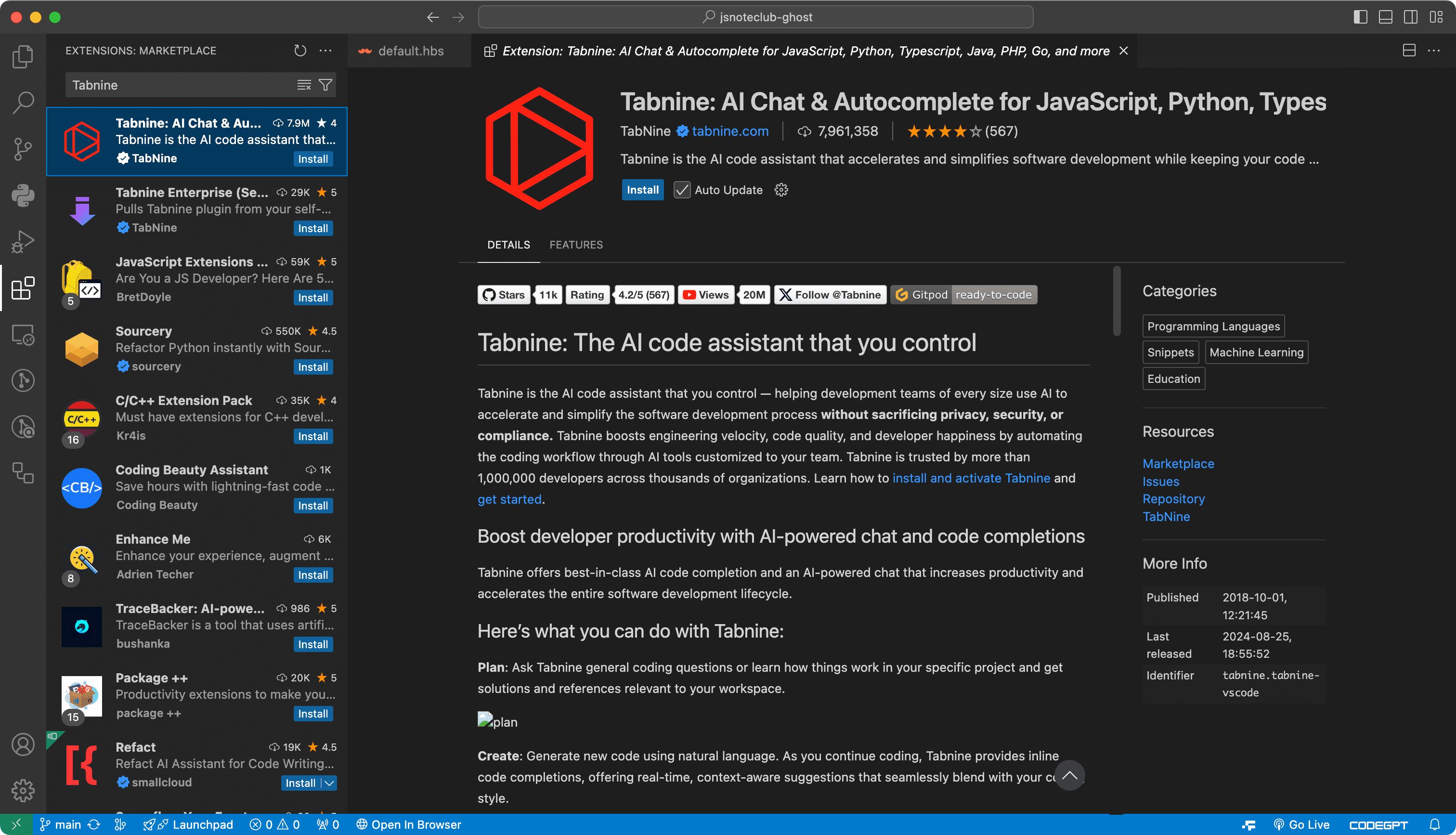Open 'install and activate Tabnine' link
Image resolution: width=1456 pixels, height=835 pixels.
coord(971,478)
